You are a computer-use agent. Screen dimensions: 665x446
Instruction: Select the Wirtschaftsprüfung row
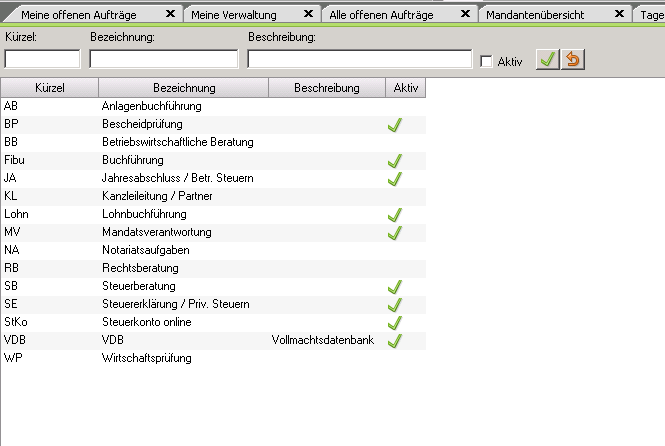(x=146, y=358)
